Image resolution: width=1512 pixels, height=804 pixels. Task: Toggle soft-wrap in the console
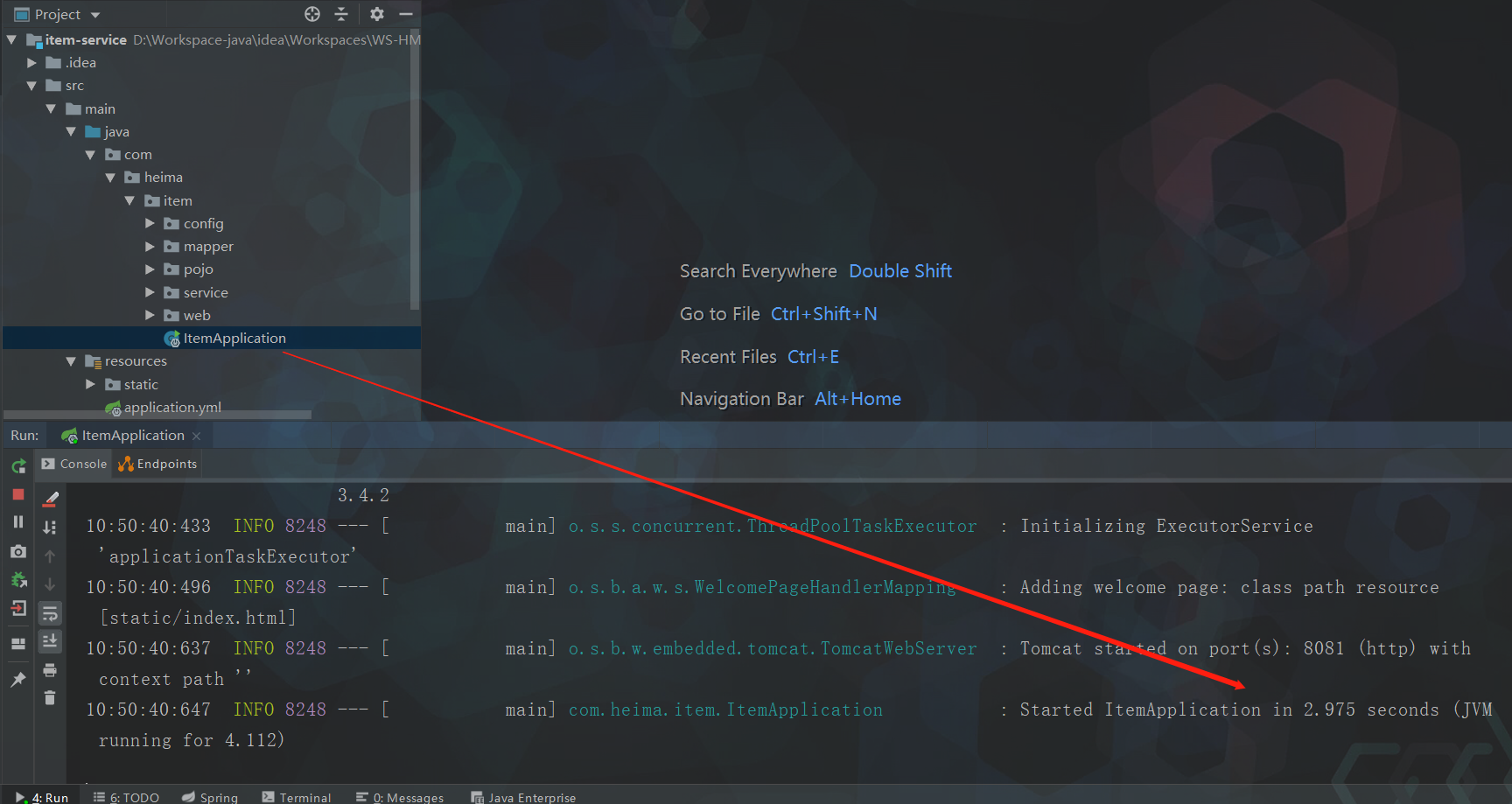(x=50, y=613)
